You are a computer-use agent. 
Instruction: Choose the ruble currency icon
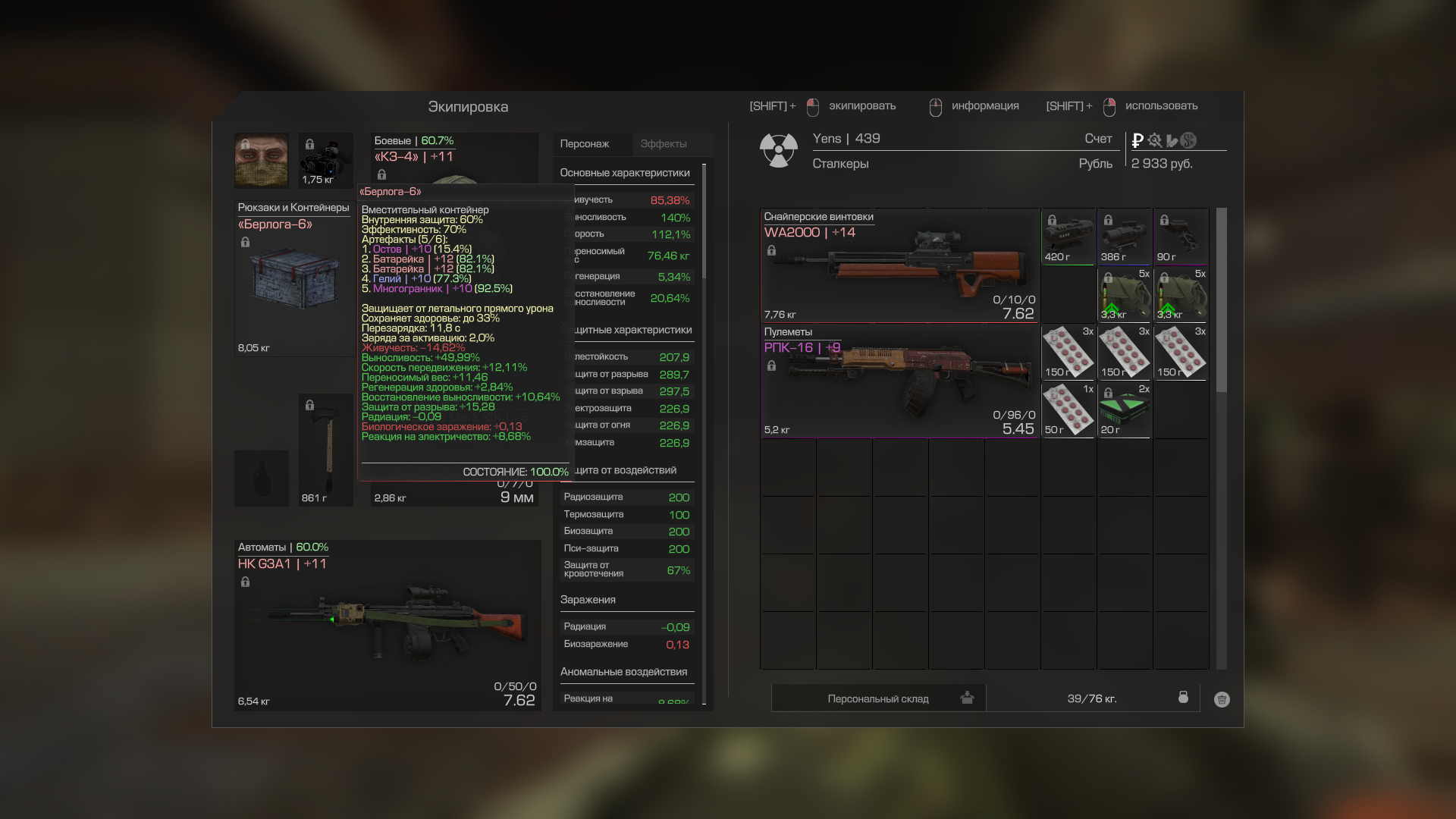point(1137,140)
